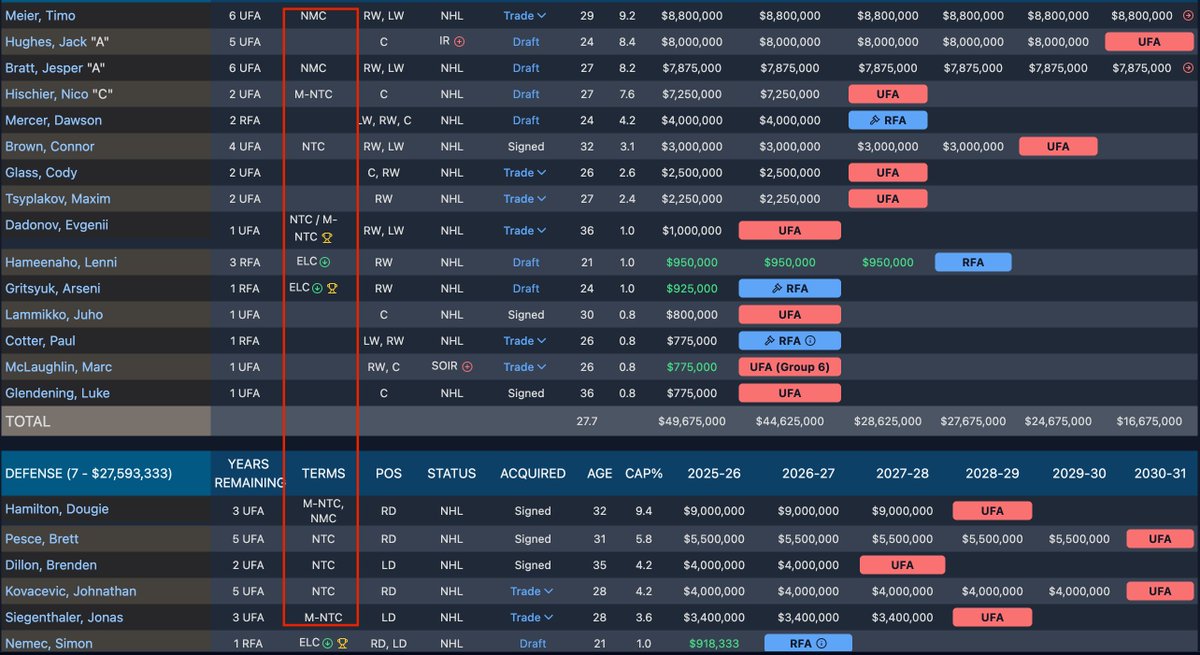Image resolution: width=1200 pixels, height=655 pixels.
Task: Click the trophy icon in Nemec's terms
Action: [x=343, y=643]
